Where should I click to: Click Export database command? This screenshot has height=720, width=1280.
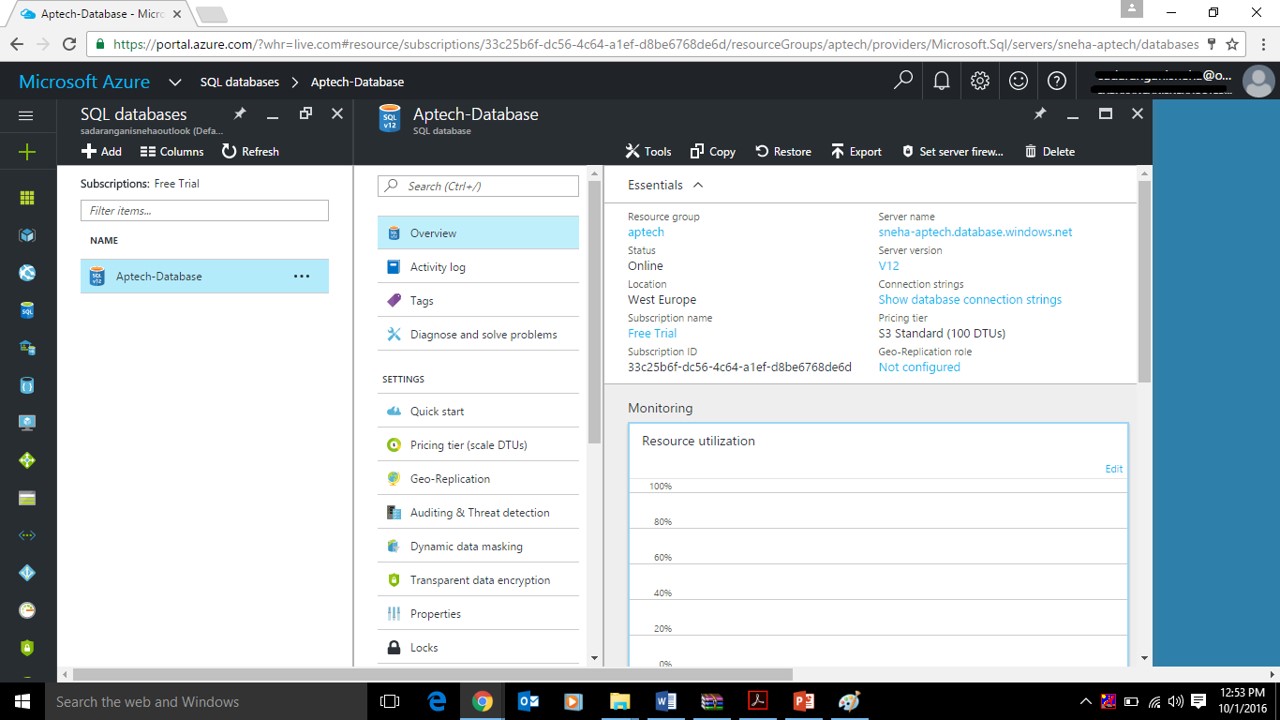click(856, 151)
